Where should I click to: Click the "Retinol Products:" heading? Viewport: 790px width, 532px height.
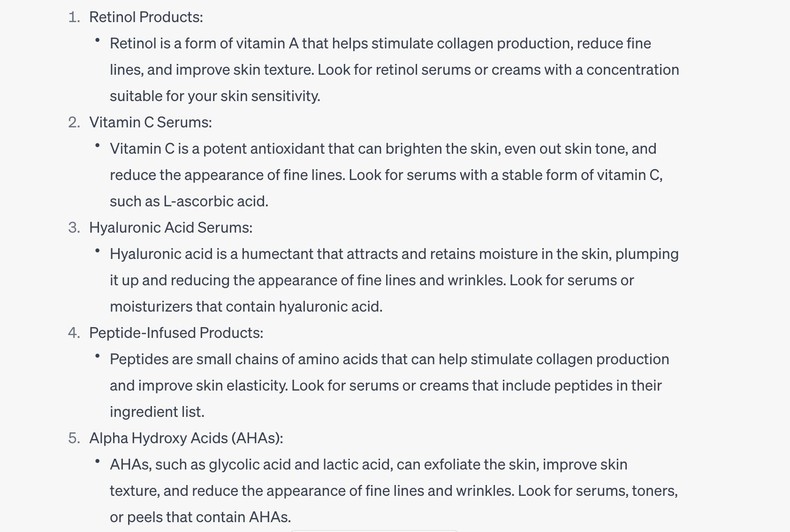(145, 17)
